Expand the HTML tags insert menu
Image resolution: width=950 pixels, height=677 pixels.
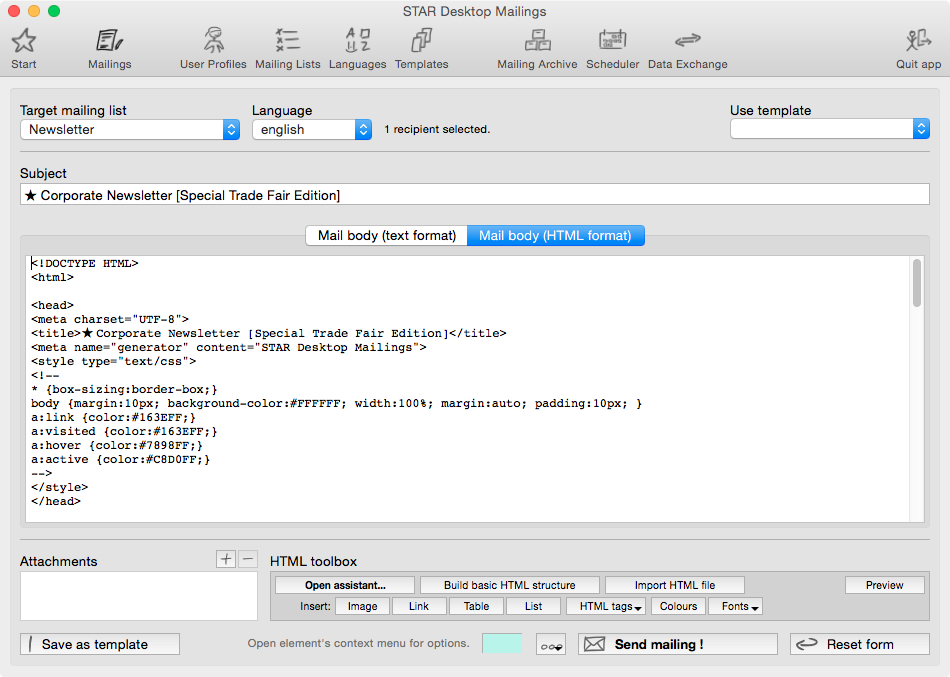[x=606, y=606]
